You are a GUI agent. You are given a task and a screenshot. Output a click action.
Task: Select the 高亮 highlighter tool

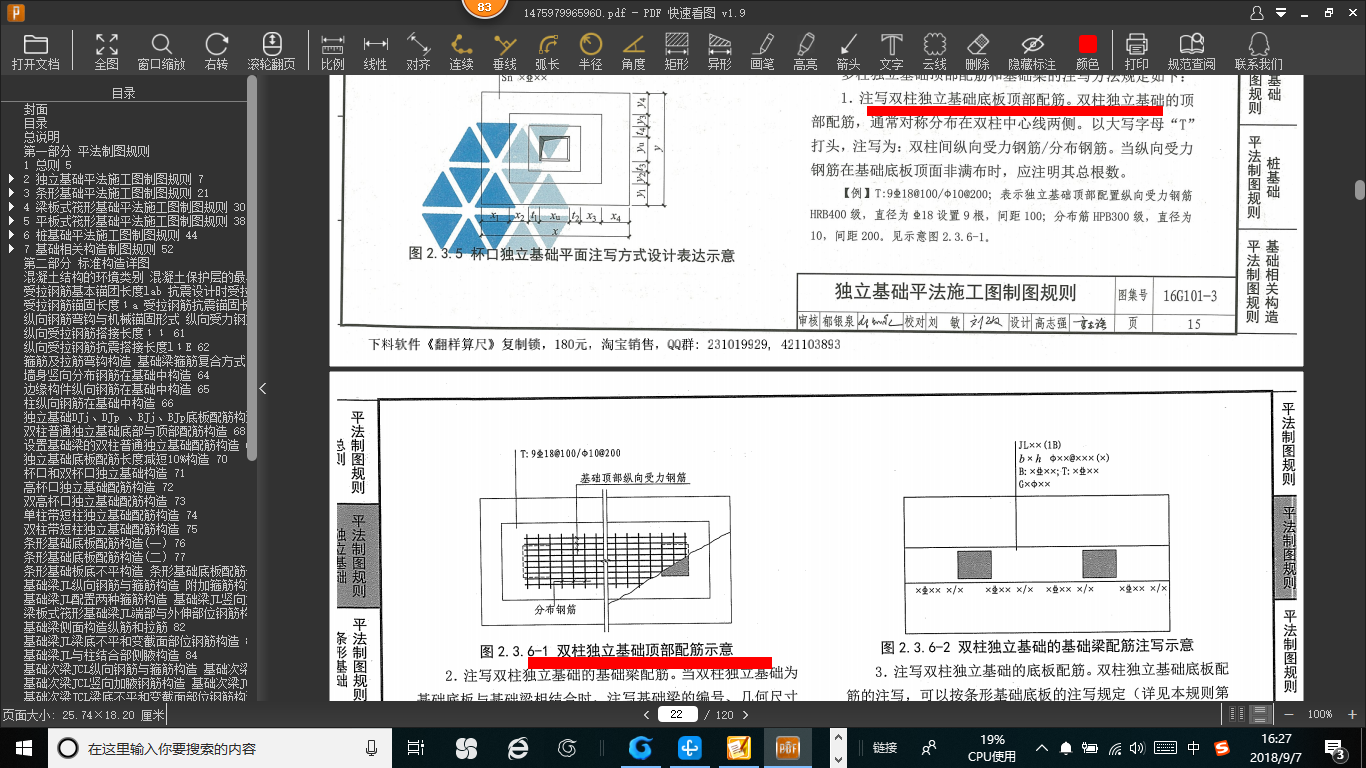[x=805, y=51]
